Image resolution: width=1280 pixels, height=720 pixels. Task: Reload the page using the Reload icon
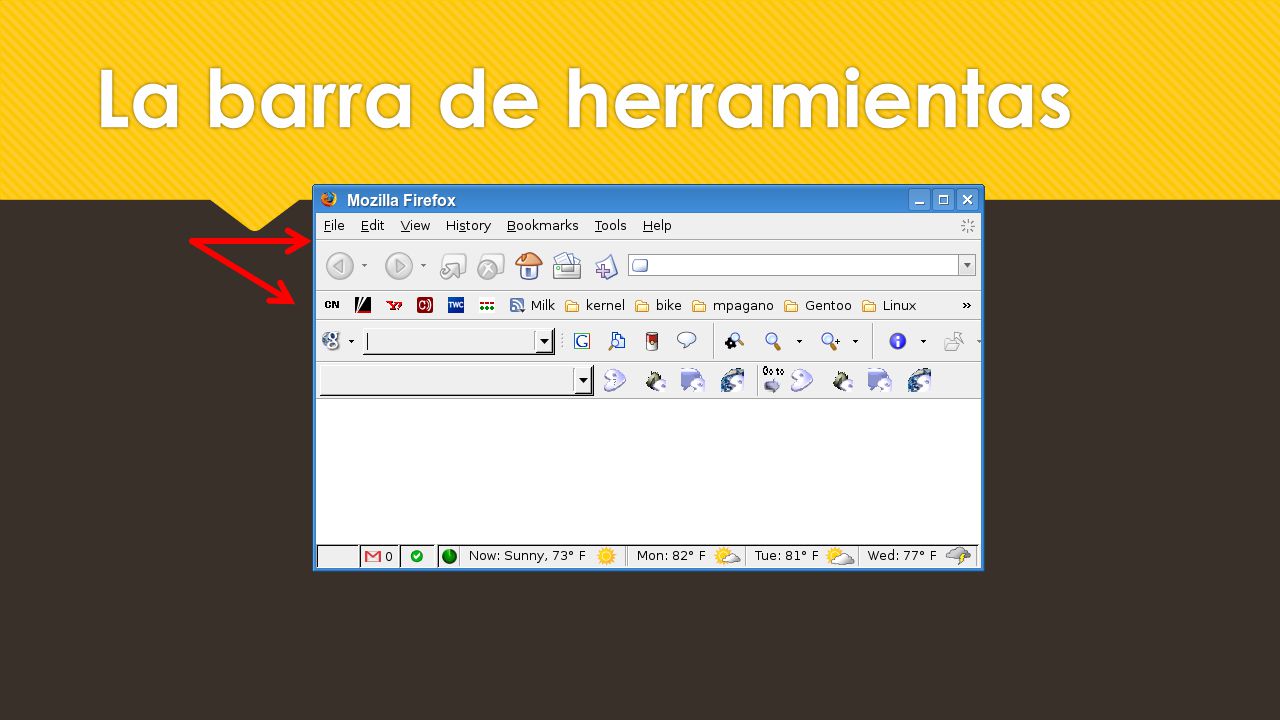453,266
